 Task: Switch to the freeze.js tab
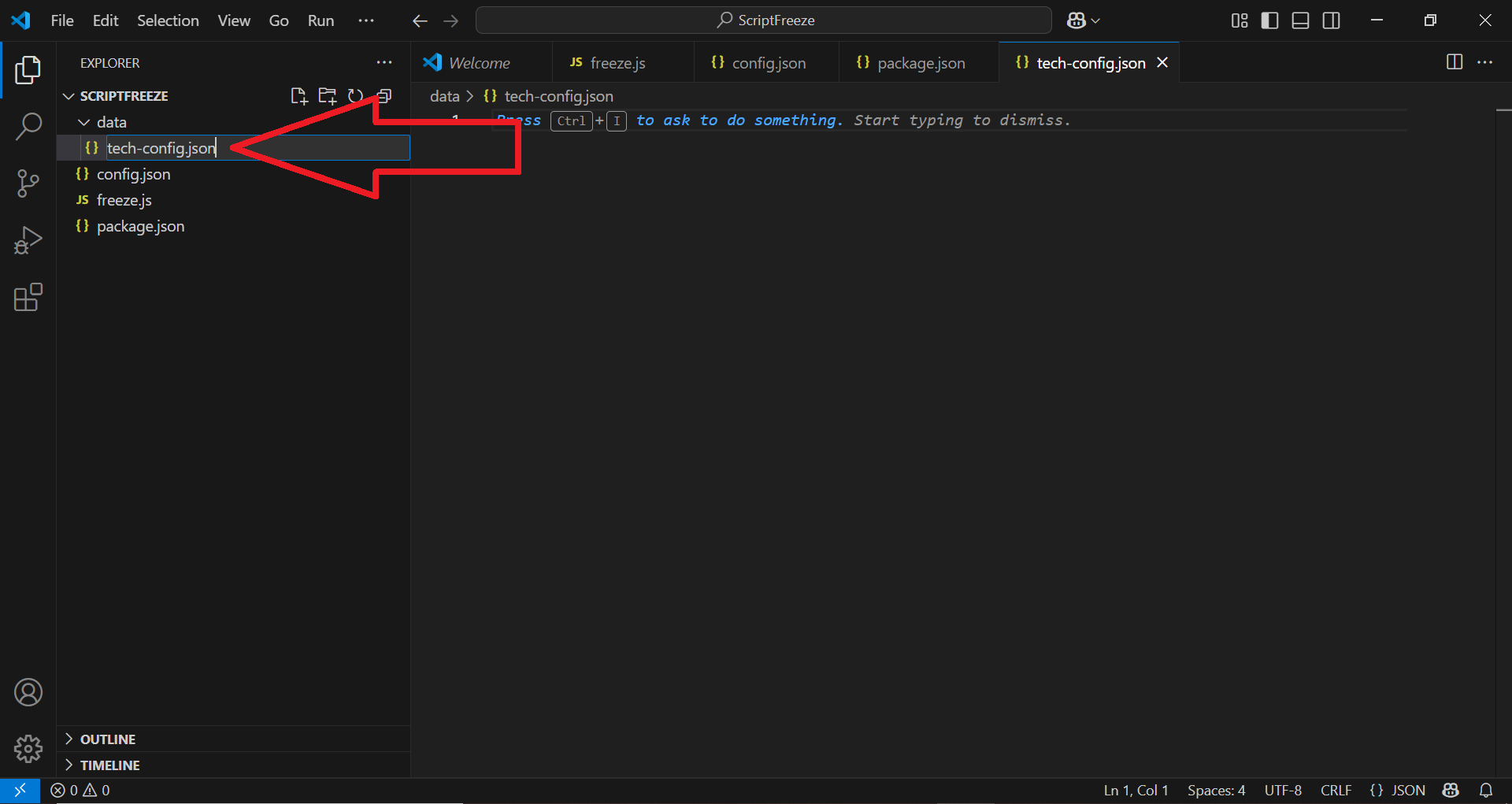click(623, 62)
